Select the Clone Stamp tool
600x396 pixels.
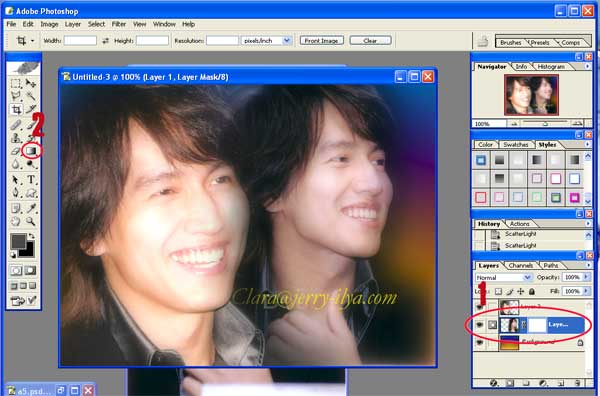[16, 138]
